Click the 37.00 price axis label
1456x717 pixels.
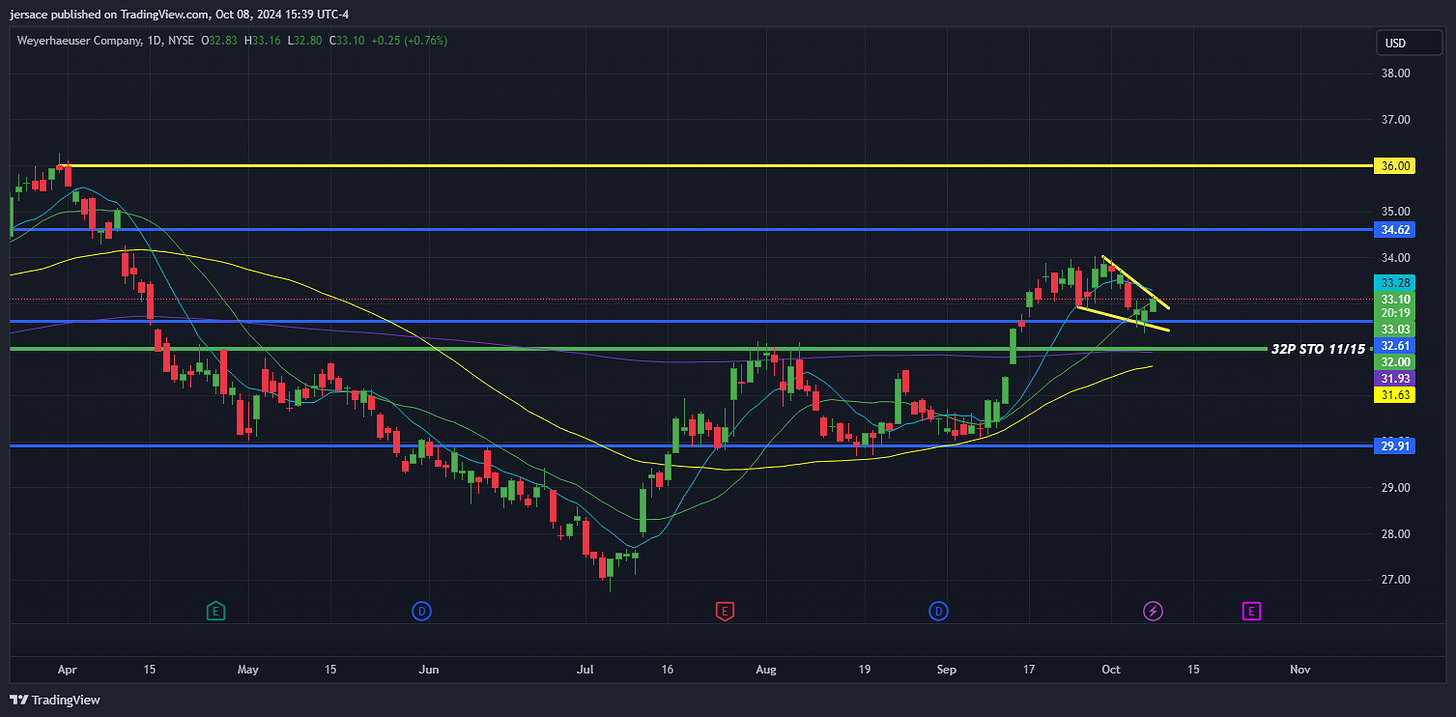pyautogui.click(x=1395, y=120)
